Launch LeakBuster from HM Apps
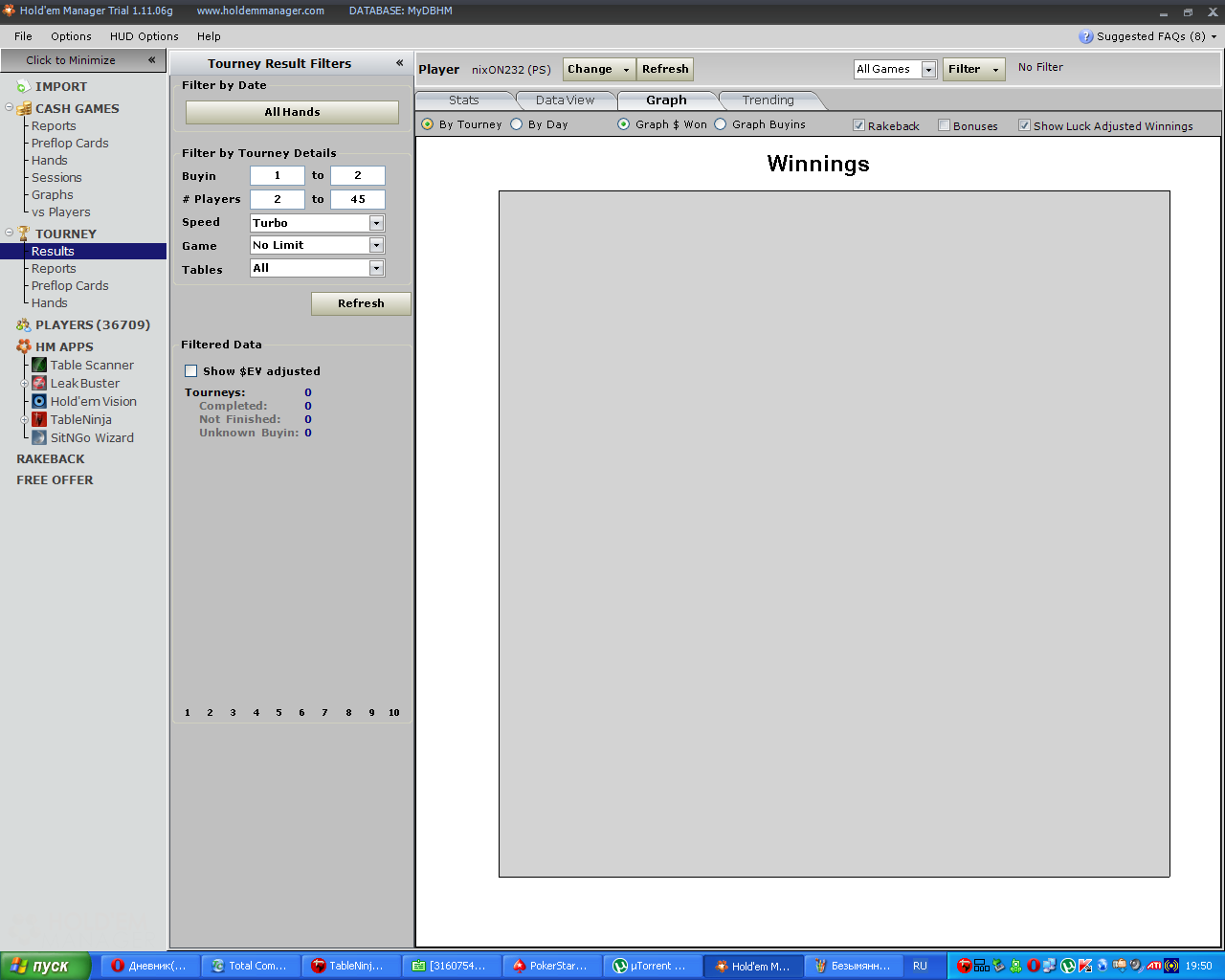Screen dimensions: 1225x980 [x=39, y=383]
